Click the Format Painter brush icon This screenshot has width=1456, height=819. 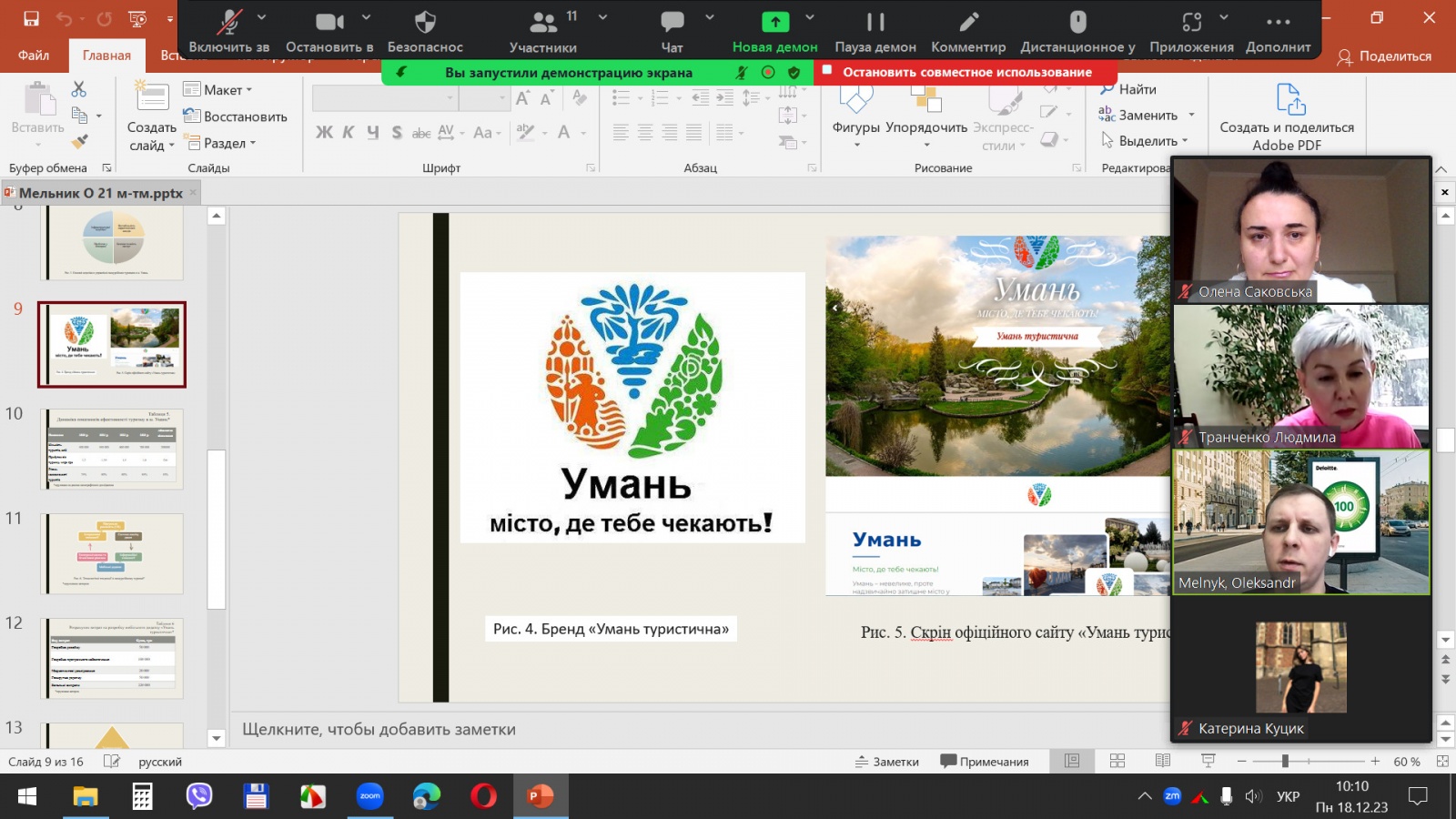80,141
